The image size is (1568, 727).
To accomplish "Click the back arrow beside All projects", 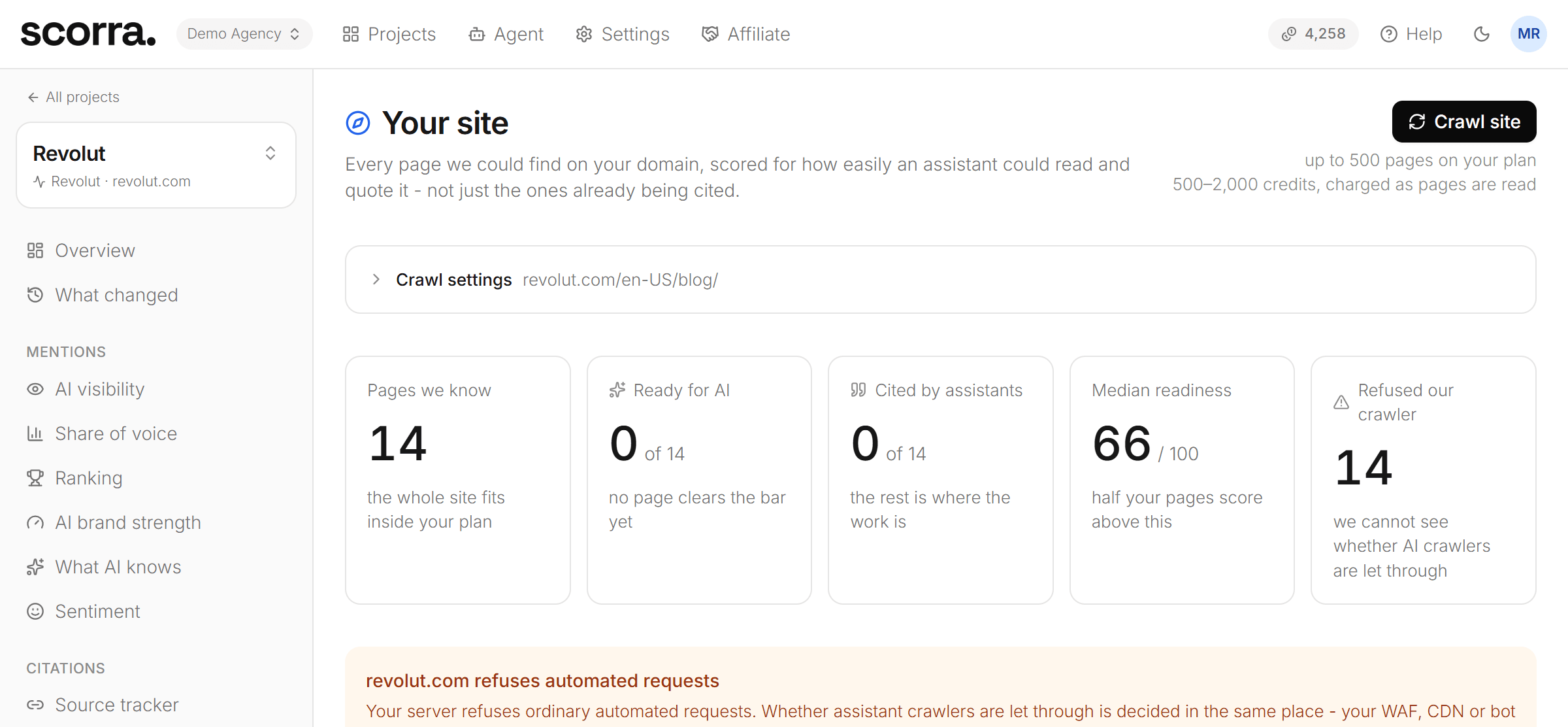I will [33, 97].
